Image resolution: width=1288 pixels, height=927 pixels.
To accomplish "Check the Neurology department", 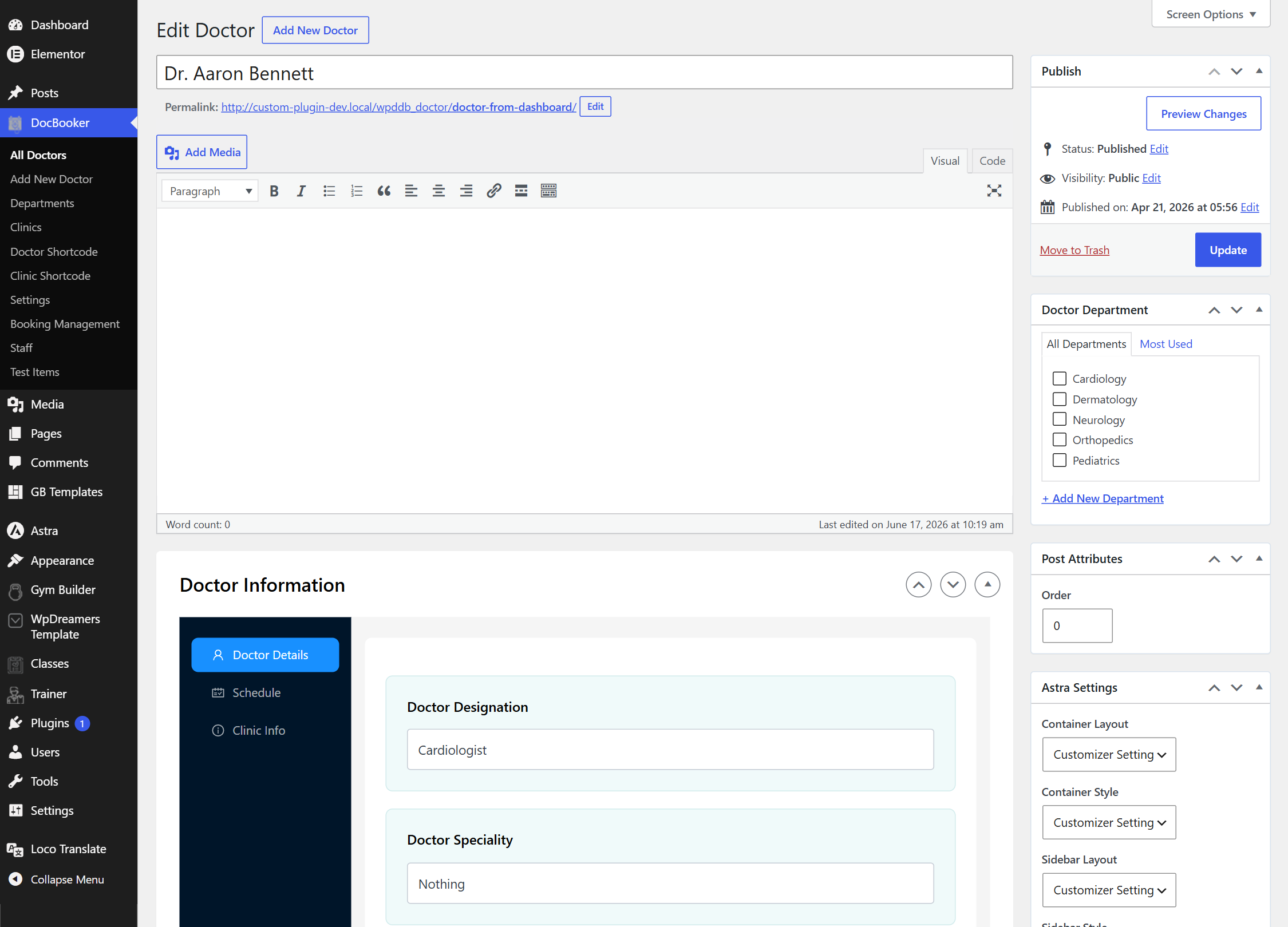I will click(1060, 419).
